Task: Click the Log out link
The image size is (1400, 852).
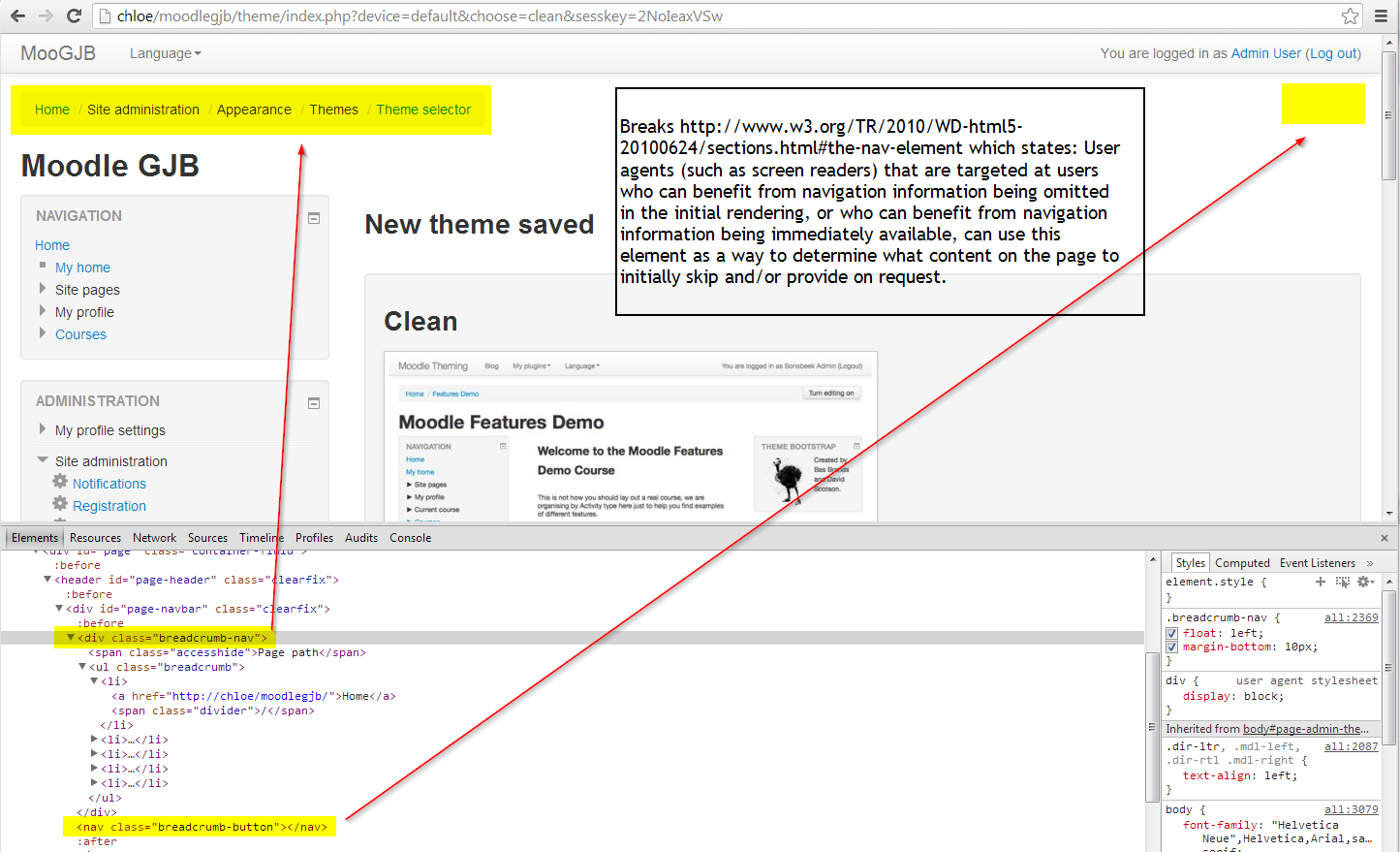Action: pos(1334,53)
